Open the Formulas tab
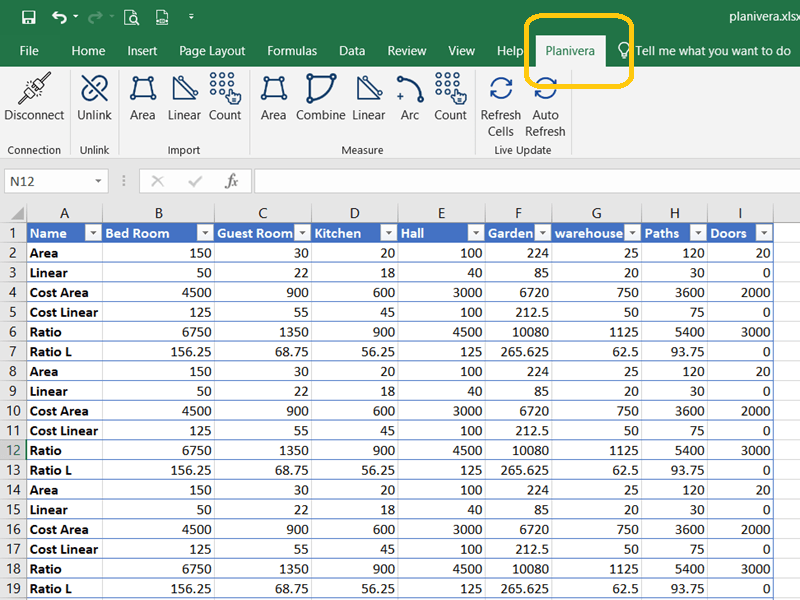This screenshot has height=600, width=800. click(x=292, y=51)
